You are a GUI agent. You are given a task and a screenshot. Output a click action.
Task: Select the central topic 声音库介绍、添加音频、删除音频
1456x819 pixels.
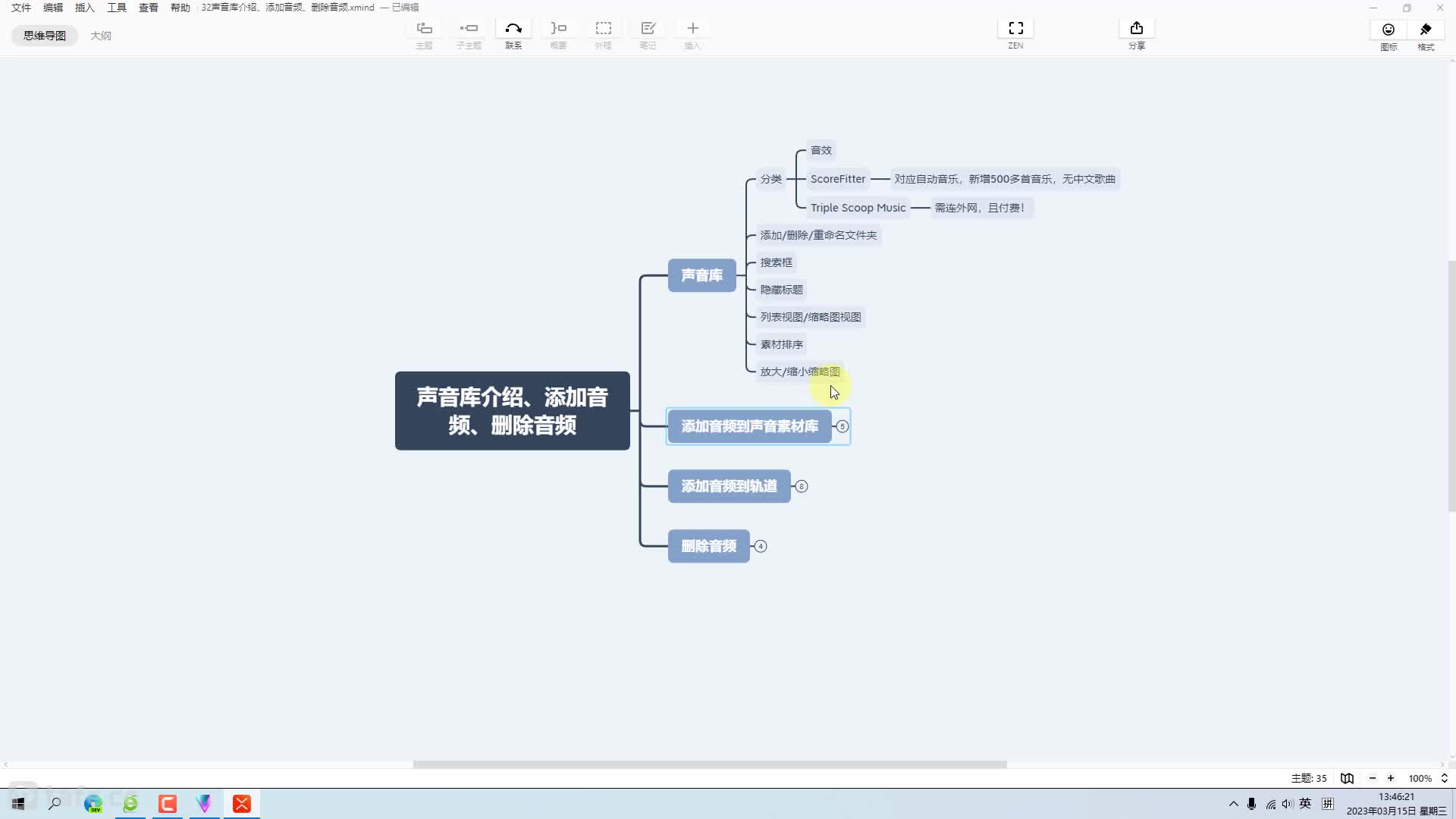click(513, 411)
